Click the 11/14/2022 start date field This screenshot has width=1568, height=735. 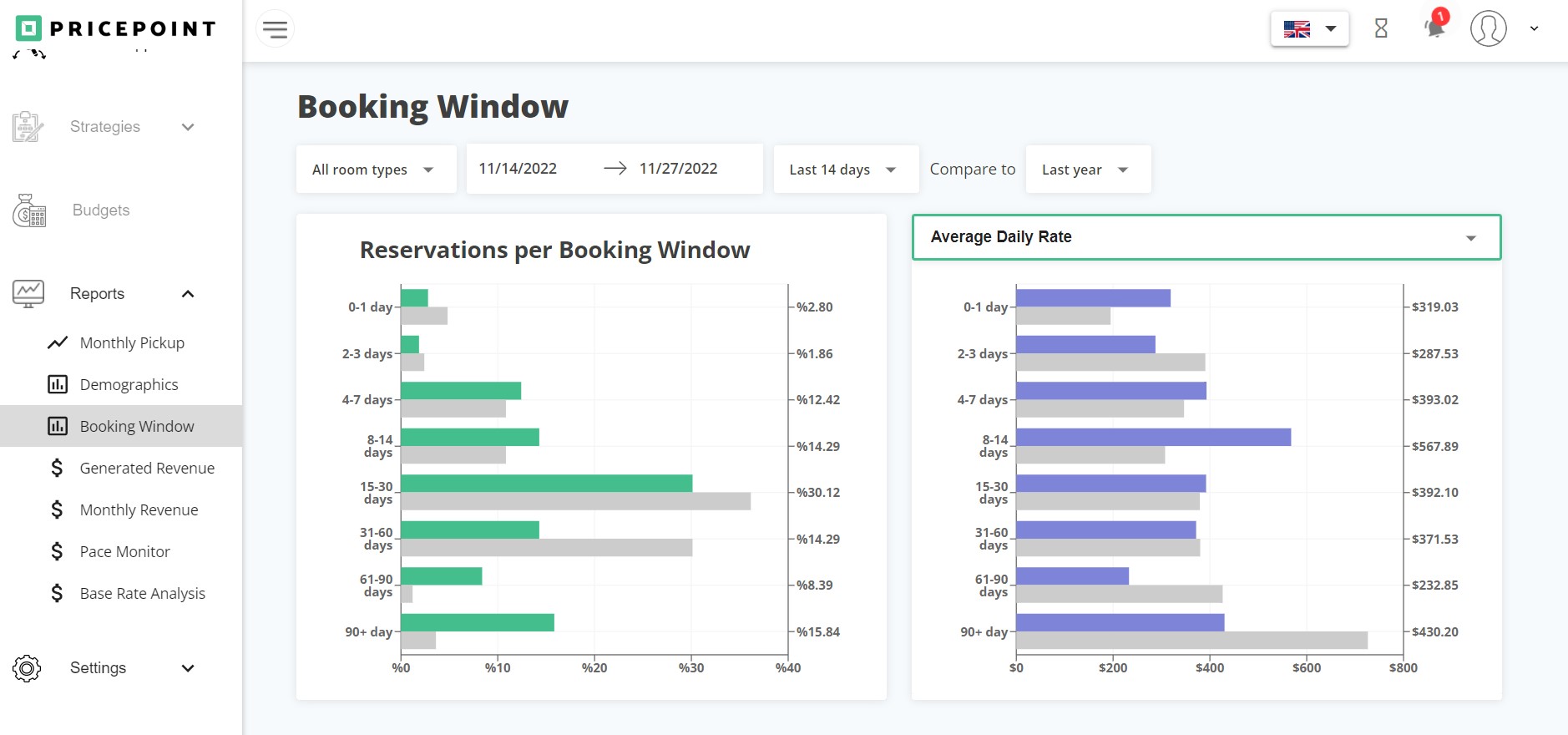pos(518,169)
